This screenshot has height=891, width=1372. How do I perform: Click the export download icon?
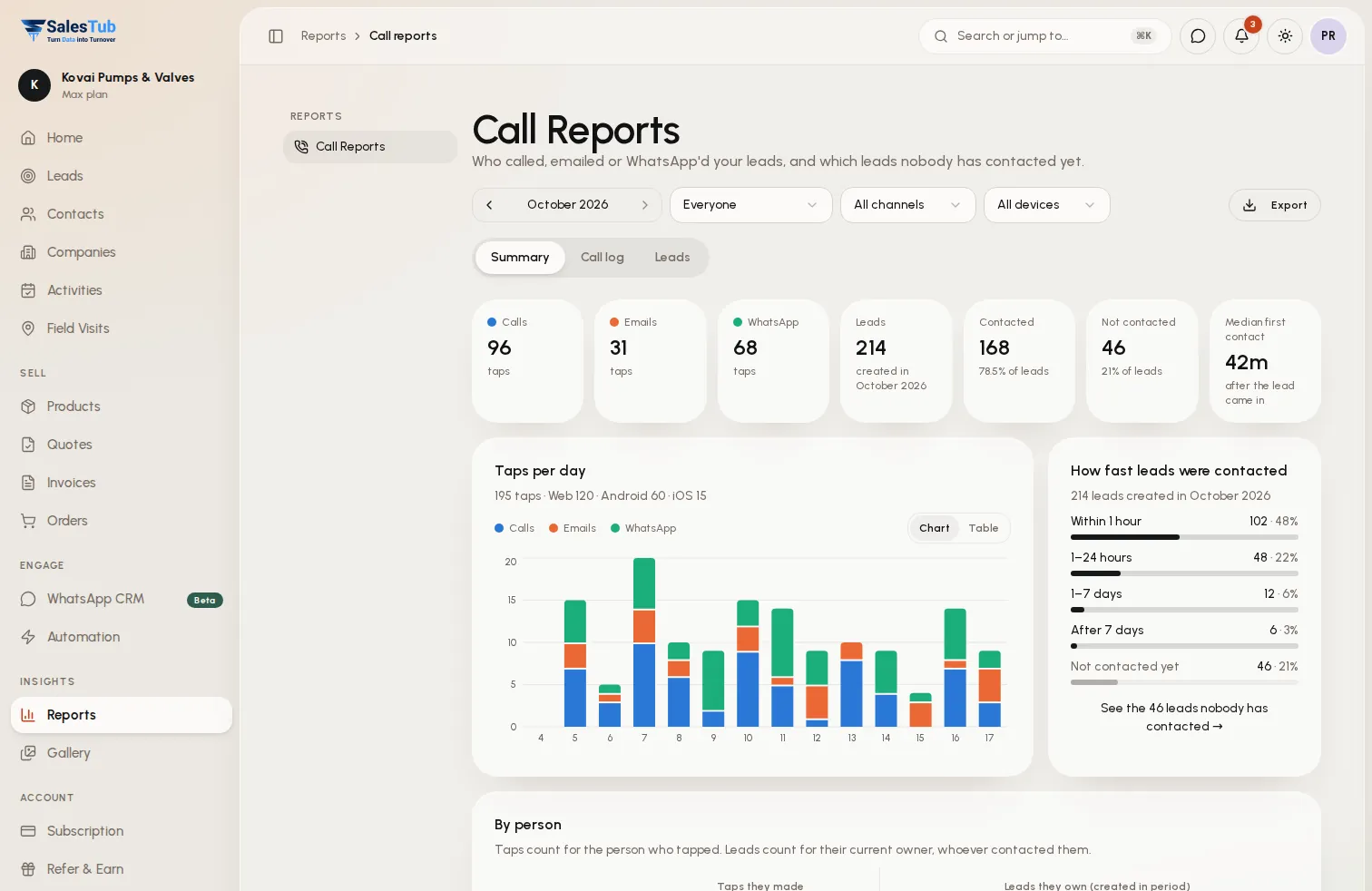tap(1249, 205)
